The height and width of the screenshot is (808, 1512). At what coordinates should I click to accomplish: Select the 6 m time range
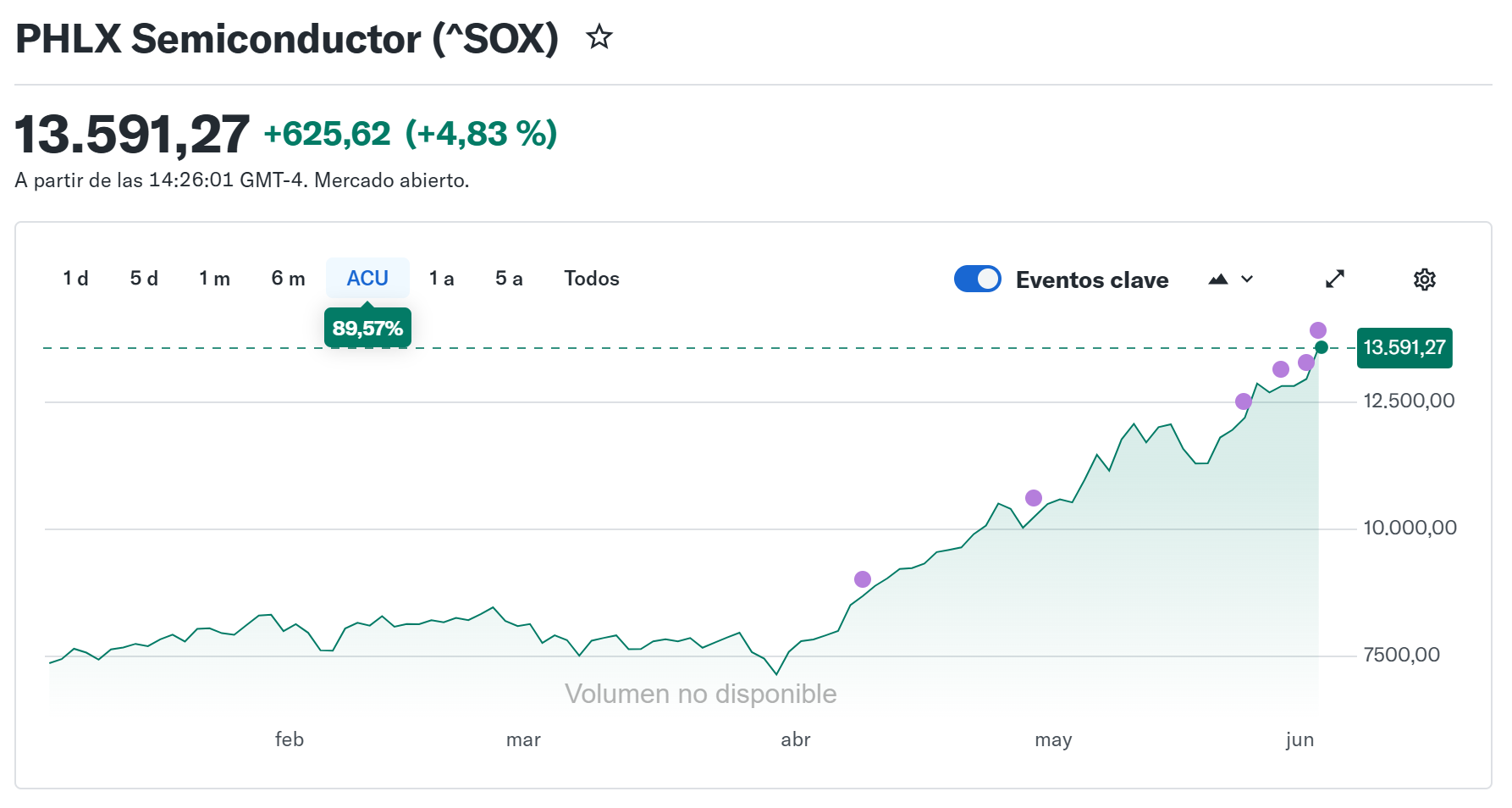288,279
